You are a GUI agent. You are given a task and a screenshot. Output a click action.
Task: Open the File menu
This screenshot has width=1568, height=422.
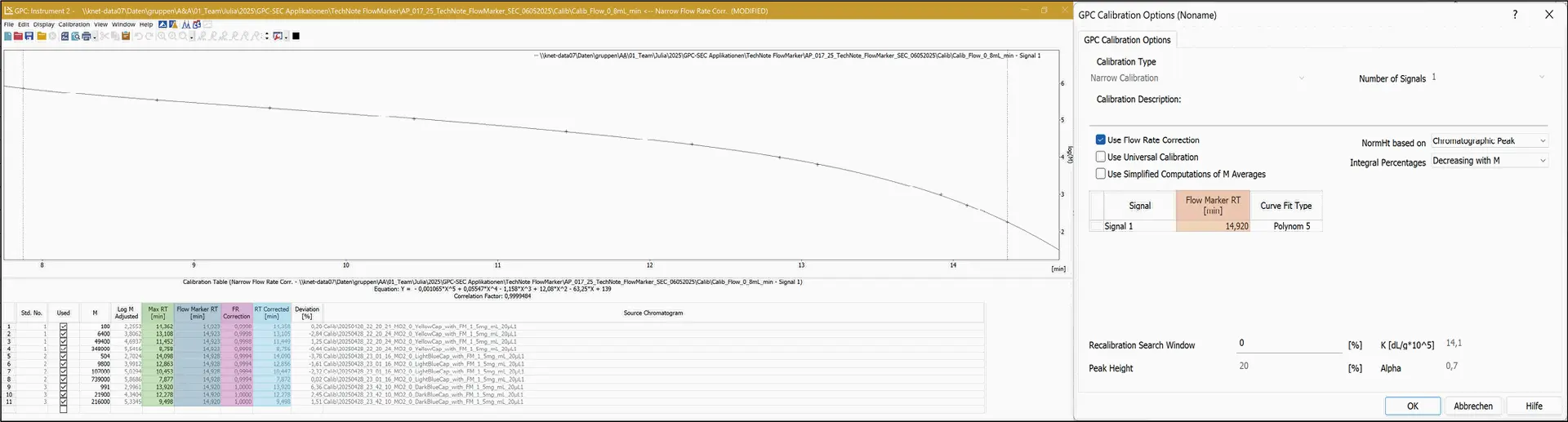click(x=9, y=24)
